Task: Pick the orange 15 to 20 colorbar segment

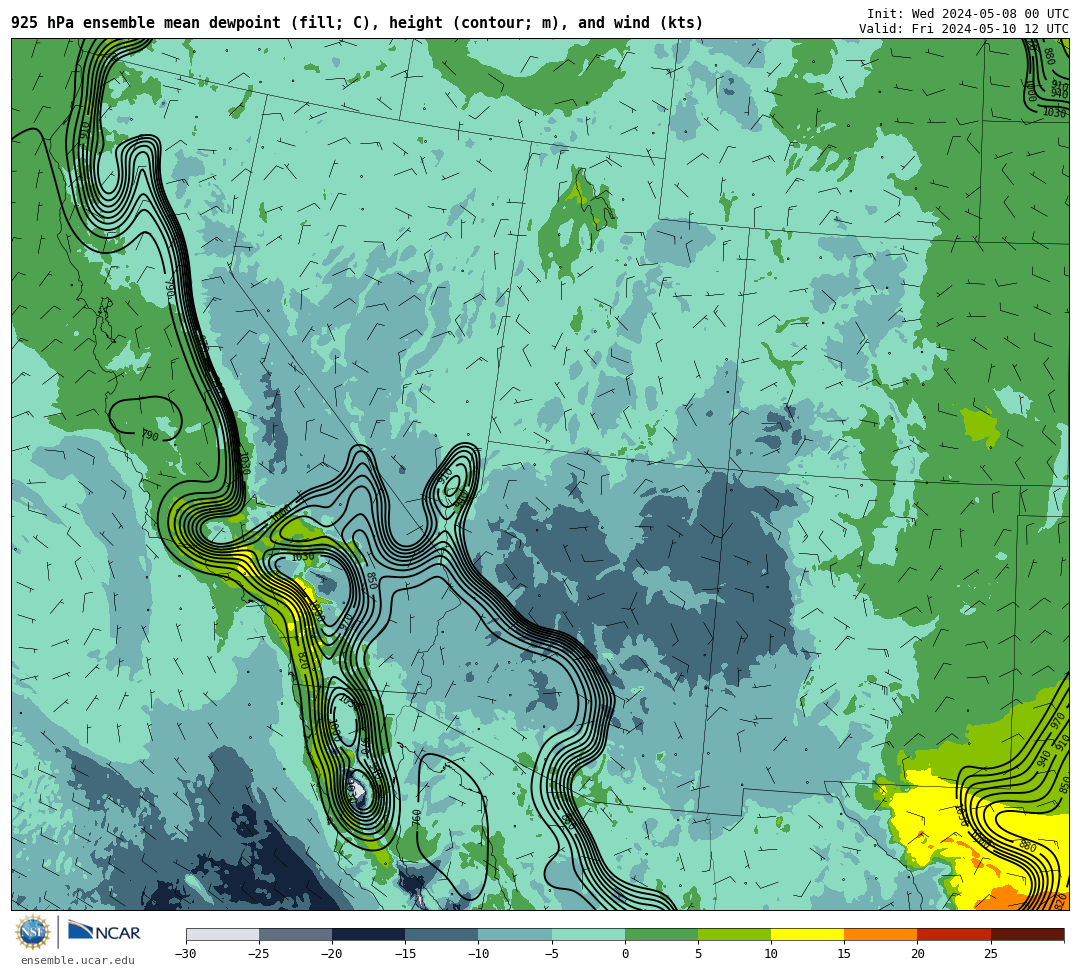Action: pos(881,934)
